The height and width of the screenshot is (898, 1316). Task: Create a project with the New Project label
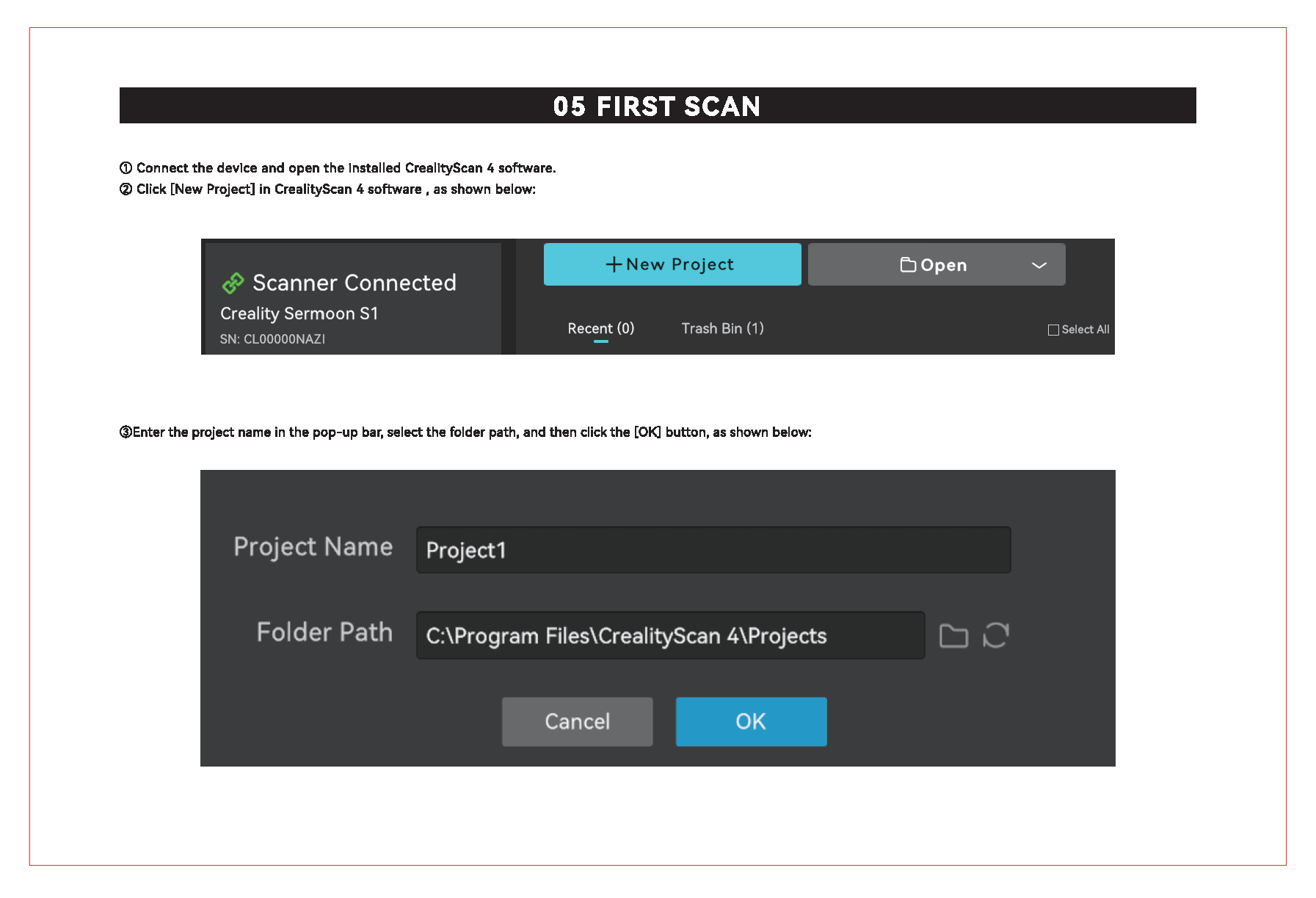tap(680, 264)
